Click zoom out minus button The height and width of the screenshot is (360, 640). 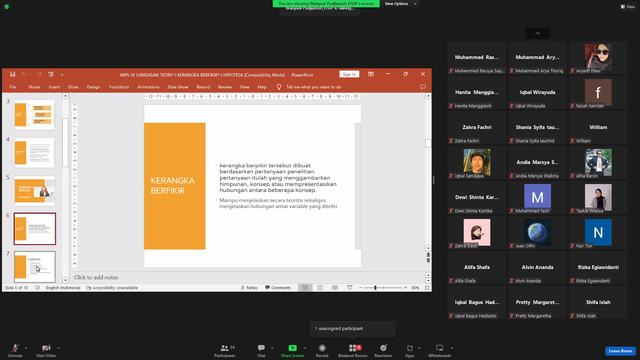point(360,288)
